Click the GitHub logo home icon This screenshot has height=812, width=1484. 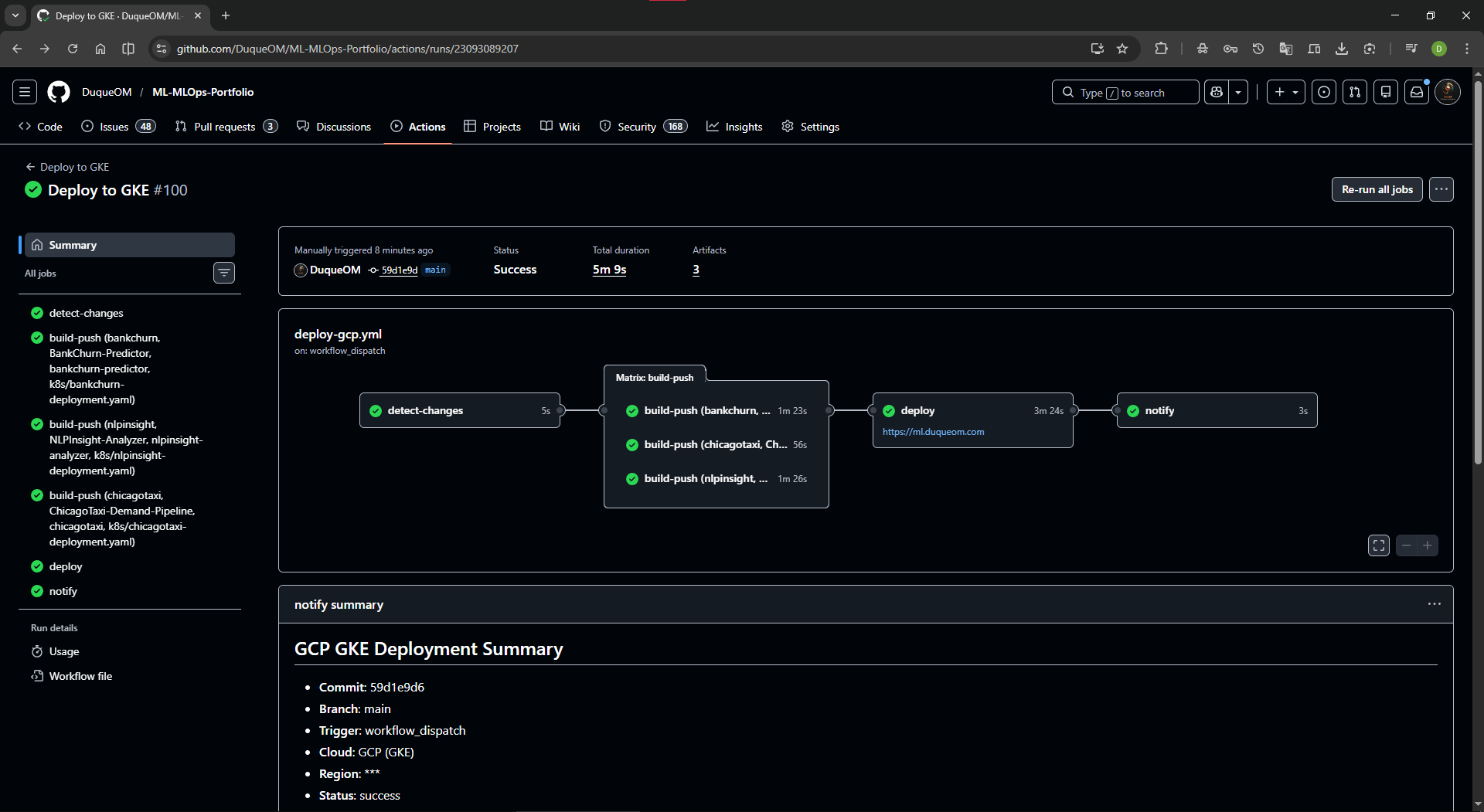59,92
